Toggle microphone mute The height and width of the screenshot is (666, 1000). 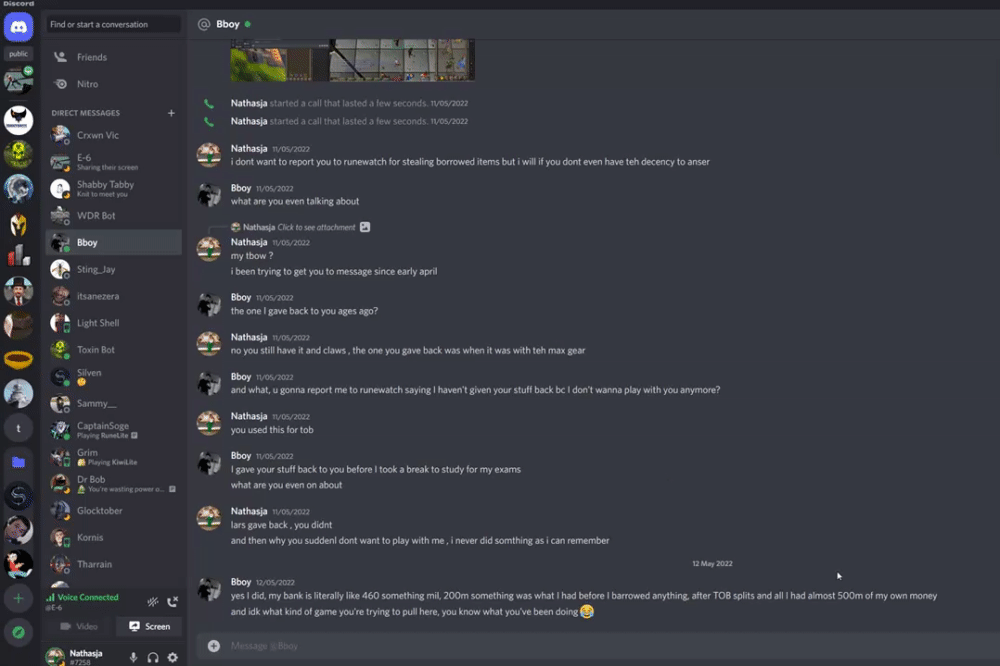coord(133,657)
